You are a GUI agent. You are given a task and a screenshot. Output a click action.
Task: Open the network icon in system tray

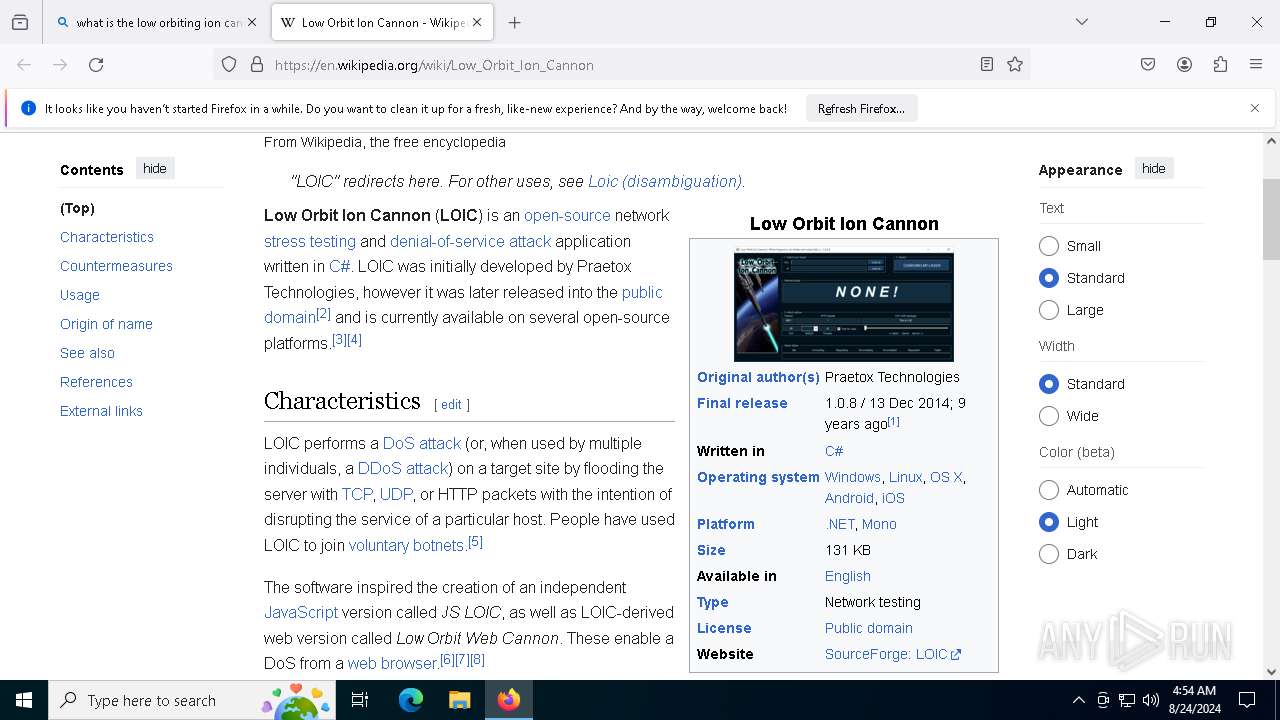point(1127,700)
